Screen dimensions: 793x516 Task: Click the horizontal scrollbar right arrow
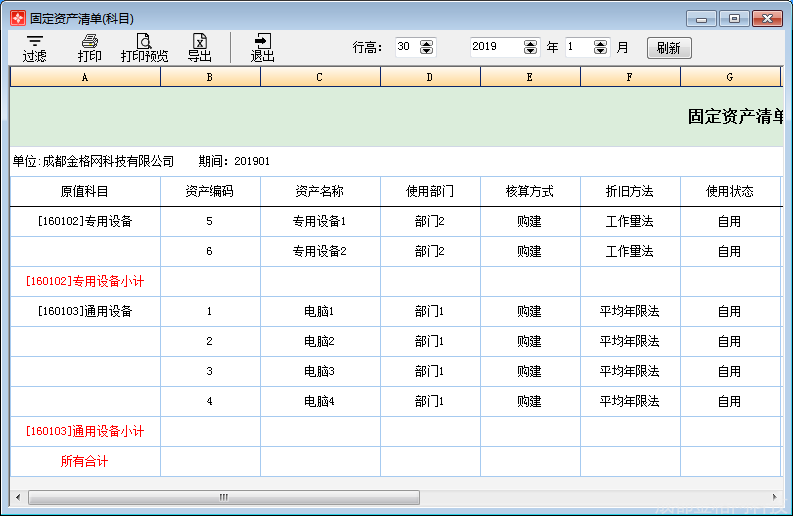[x=773, y=497]
